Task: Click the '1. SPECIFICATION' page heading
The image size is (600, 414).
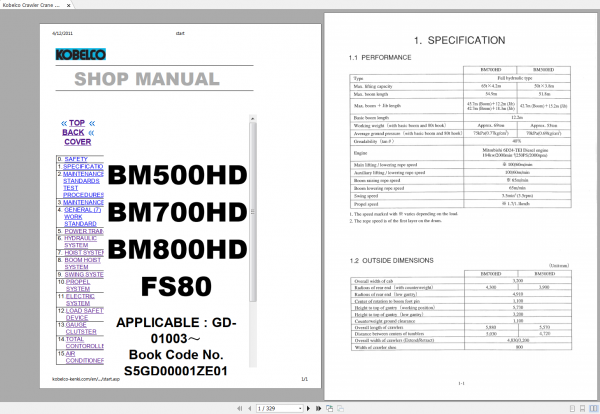Action: [459, 40]
